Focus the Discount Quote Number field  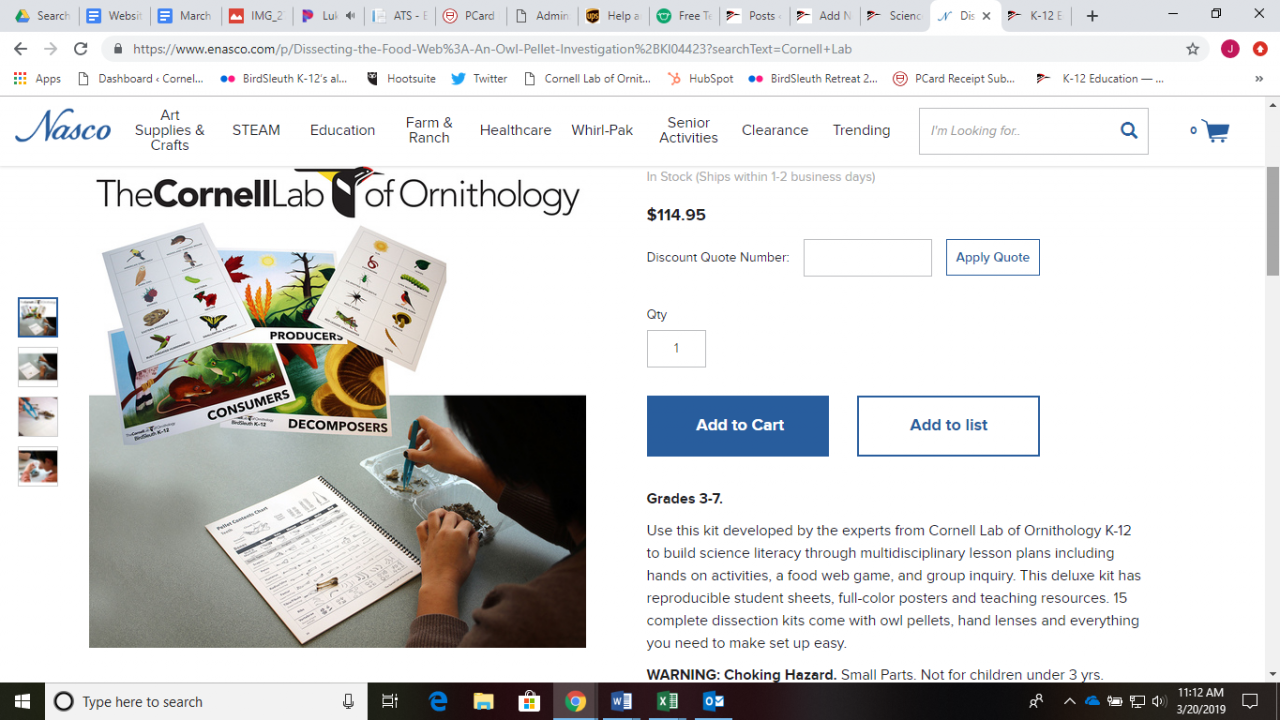[x=867, y=257]
